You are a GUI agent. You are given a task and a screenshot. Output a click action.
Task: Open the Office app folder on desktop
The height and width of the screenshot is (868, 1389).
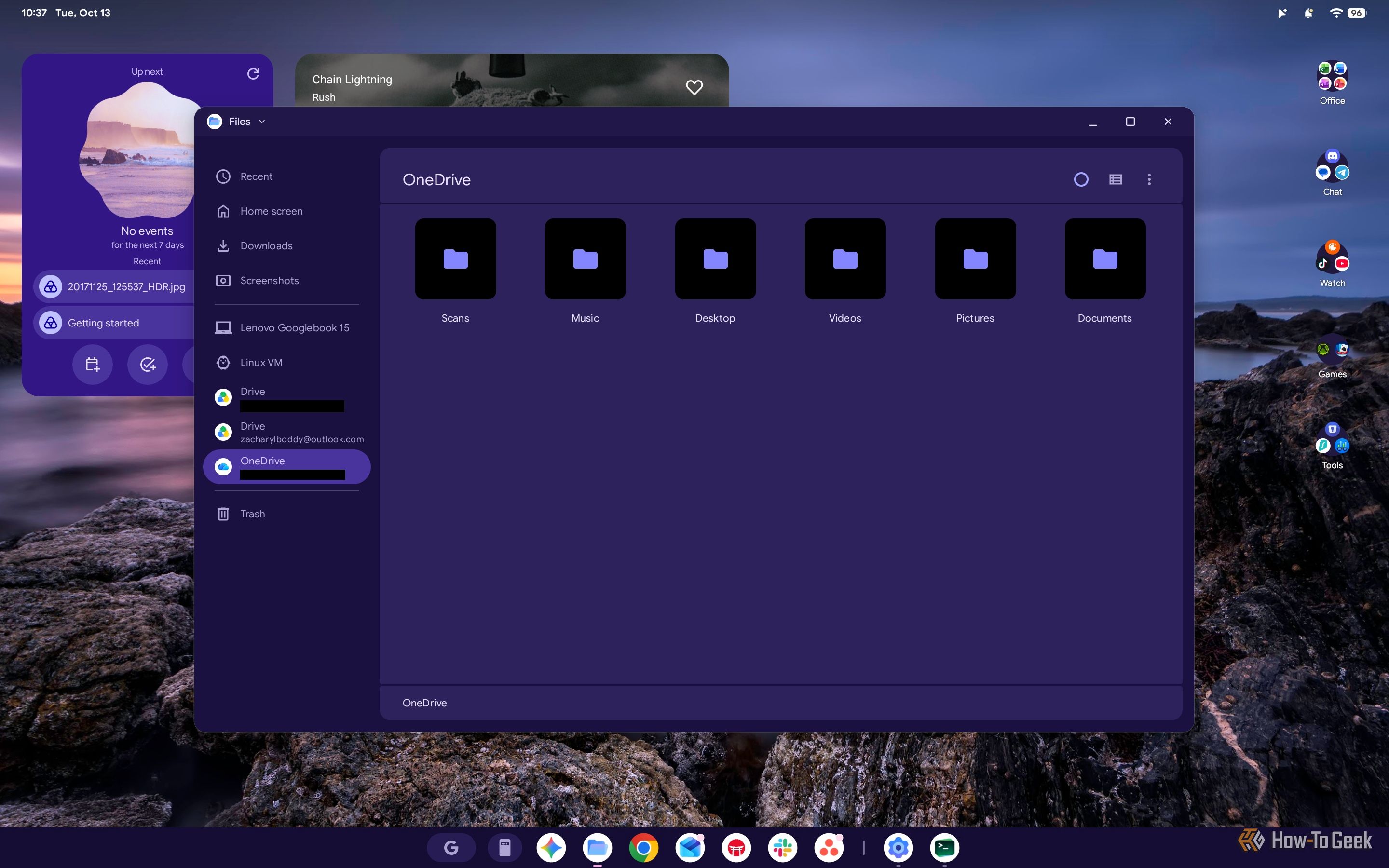pyautogui.click(x=1332, y=83)
